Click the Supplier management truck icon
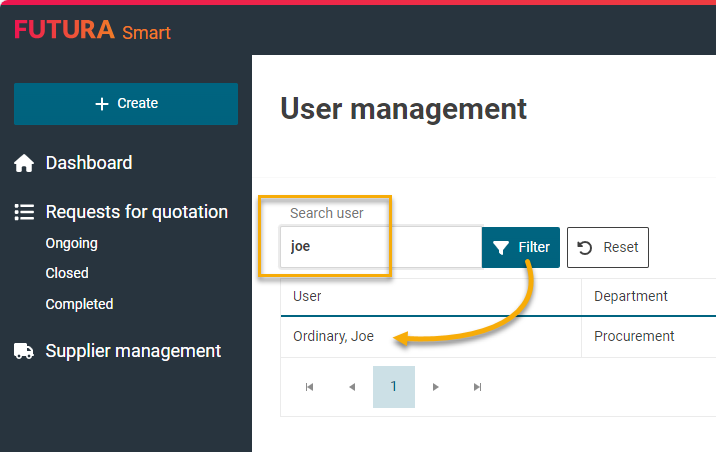The width and height of the screenshot is (716, 452). 24,351
